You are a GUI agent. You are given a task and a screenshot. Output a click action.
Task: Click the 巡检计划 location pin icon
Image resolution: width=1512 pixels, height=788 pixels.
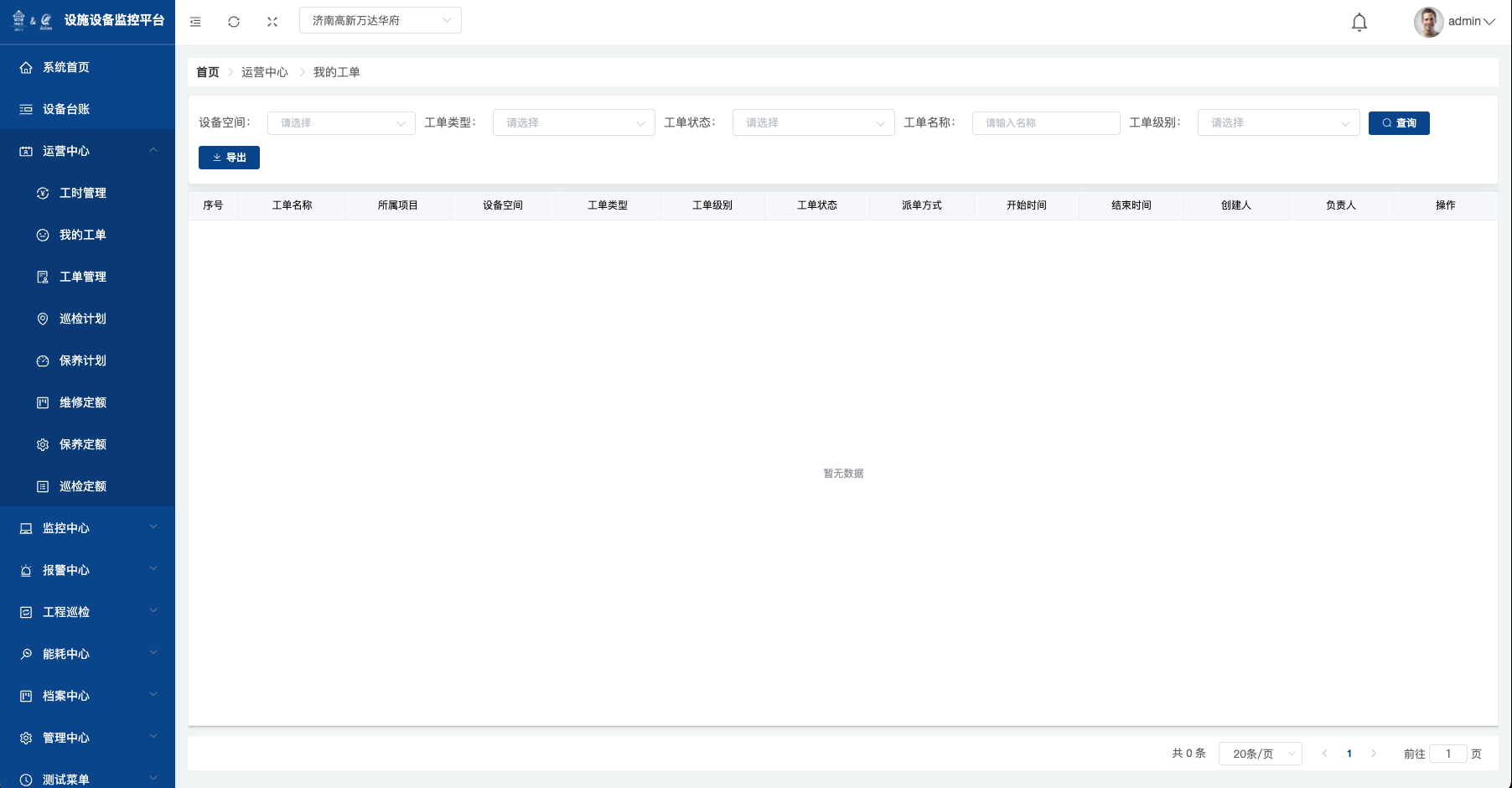point(43,319)
